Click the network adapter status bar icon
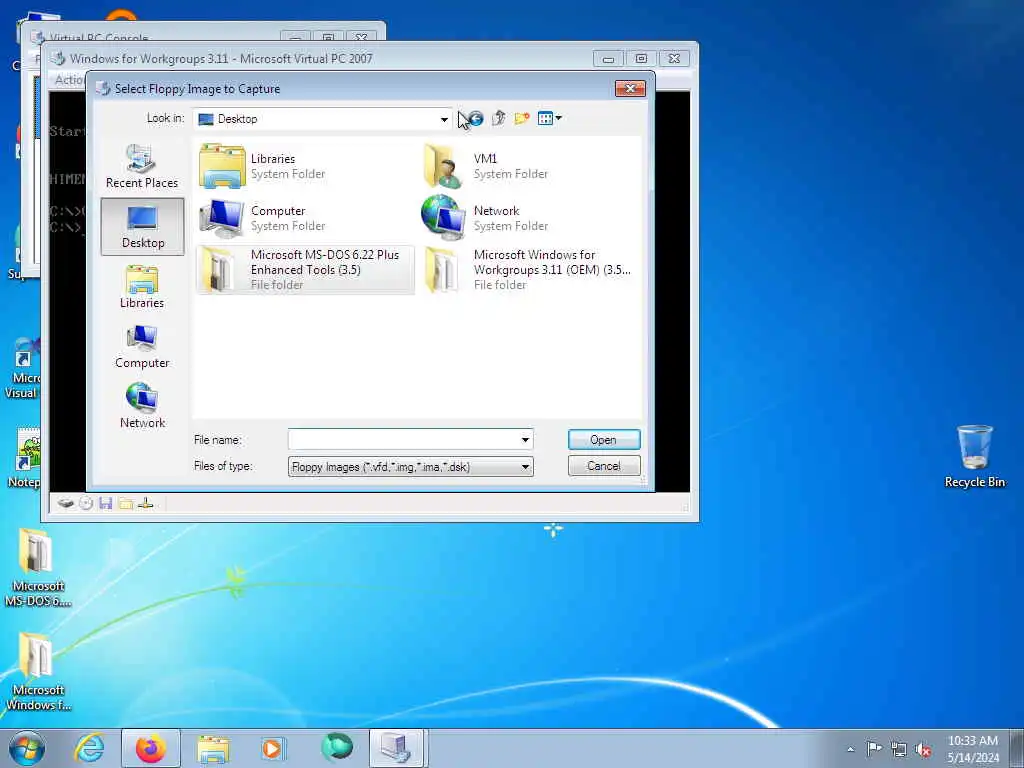This screenshot has width=1024, height=768. pyautogui.click(x=146, y=503)
